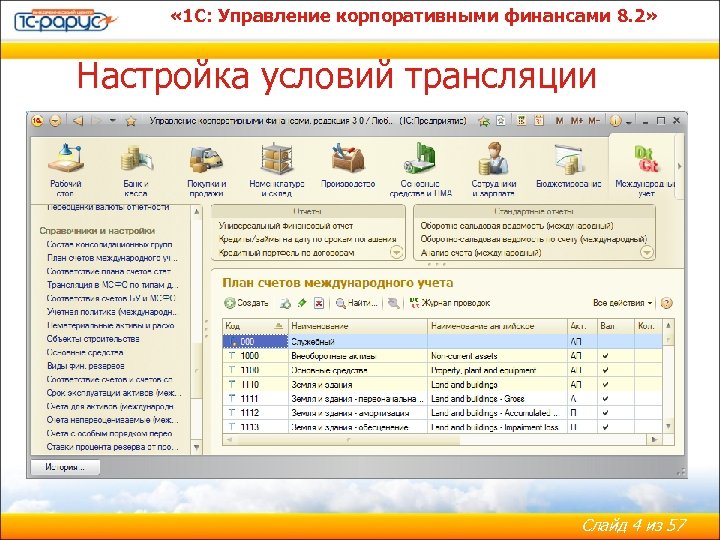Sort by Наименование английское column header
The image size is (720, 540).
(498, 326)
